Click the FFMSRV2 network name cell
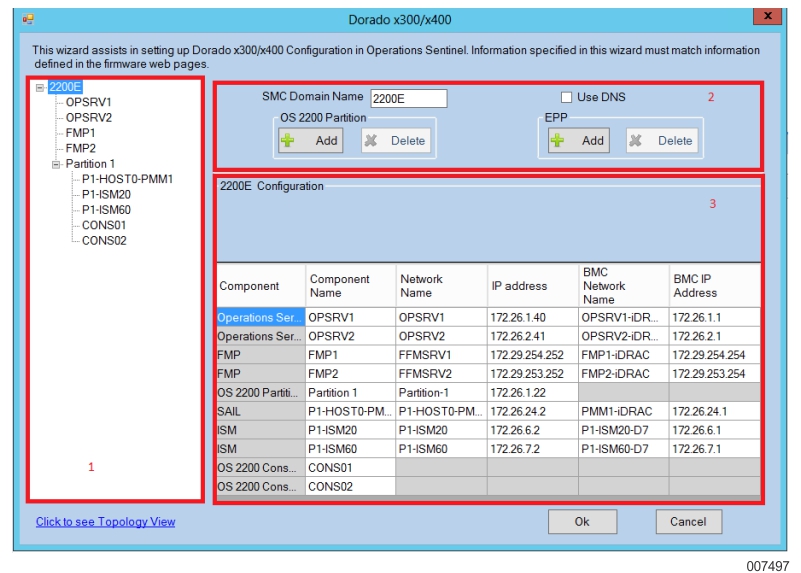Screen dimensions: 801x573 pos(442,374)
